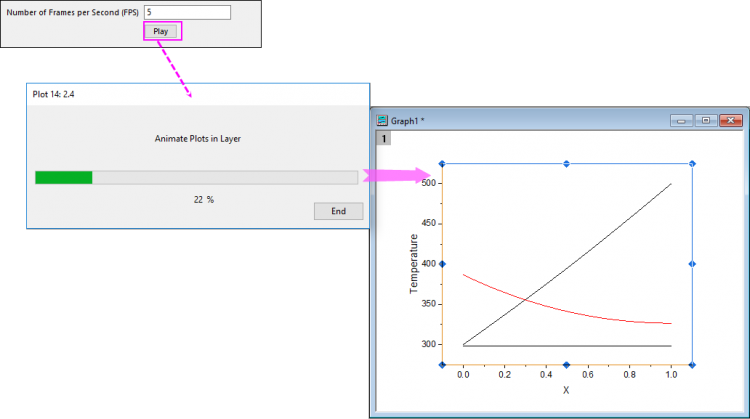The height and width of the screenshot is (419, 750).
Task: Click the Play button
Action: click(x=161, y=32)
